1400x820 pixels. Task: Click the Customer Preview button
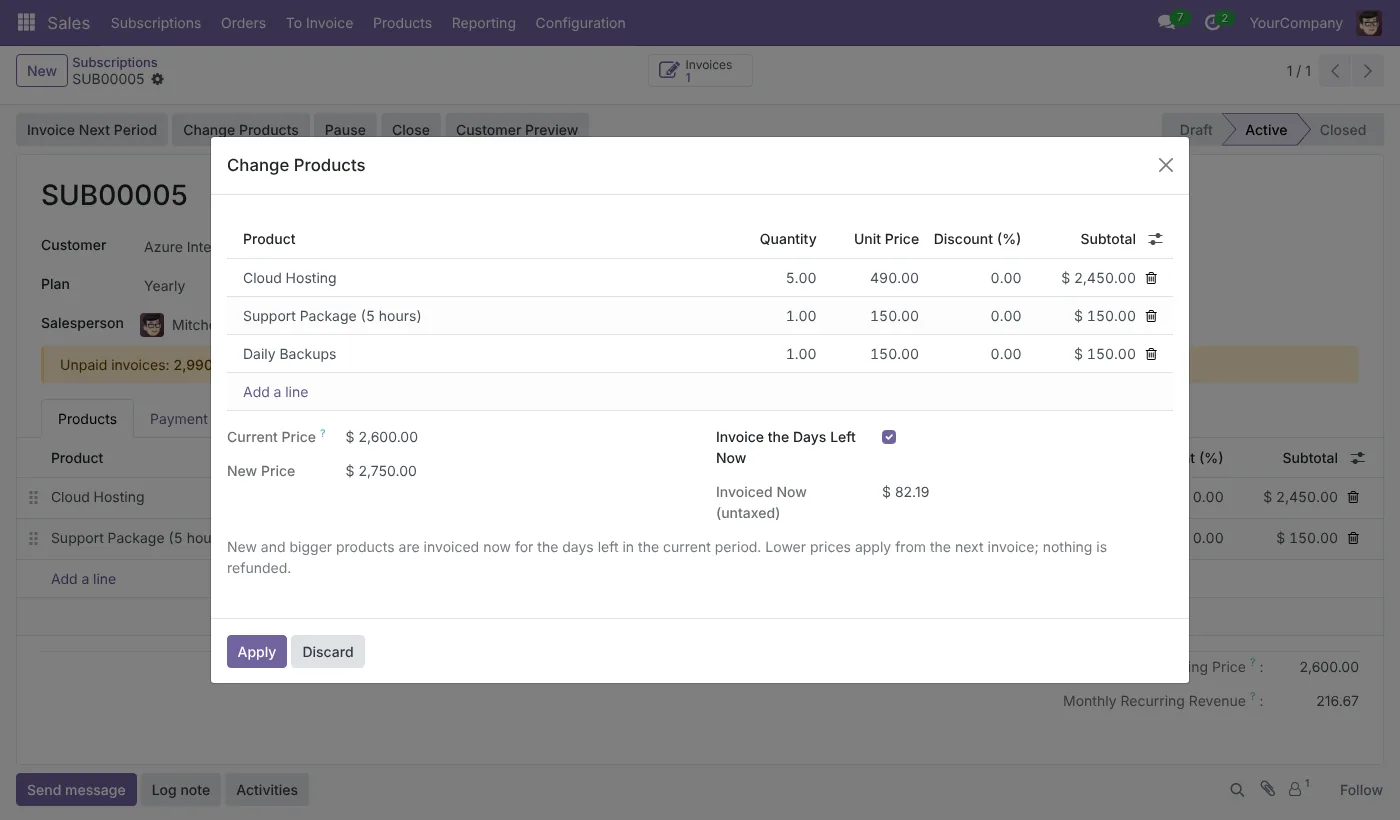click(x=517, y=129)
